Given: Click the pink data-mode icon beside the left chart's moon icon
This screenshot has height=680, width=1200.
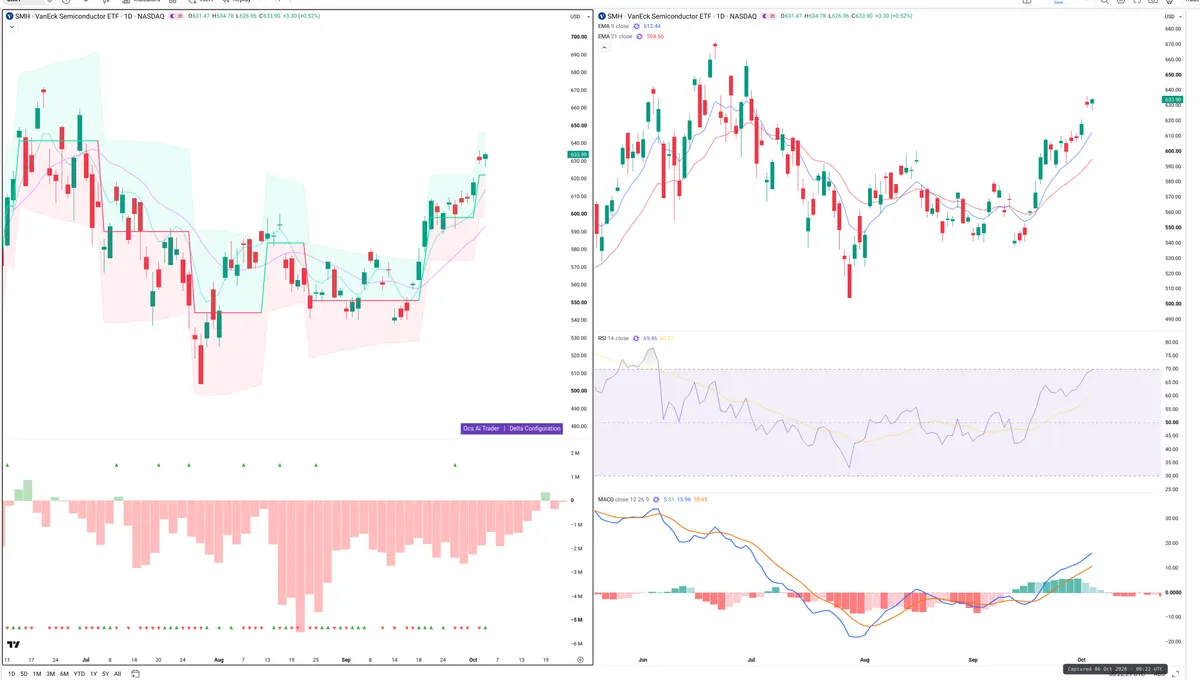Looking at the screenshot, I should click(x=180, y=16).
